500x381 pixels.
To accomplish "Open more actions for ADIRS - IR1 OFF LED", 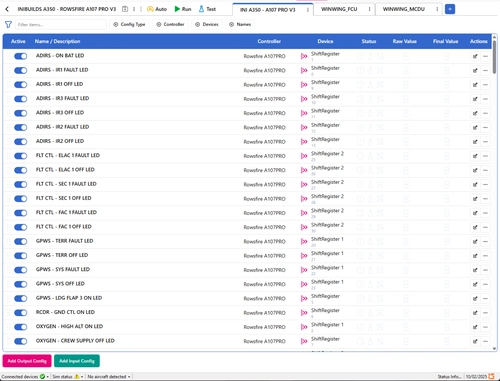I will (485, 85).
